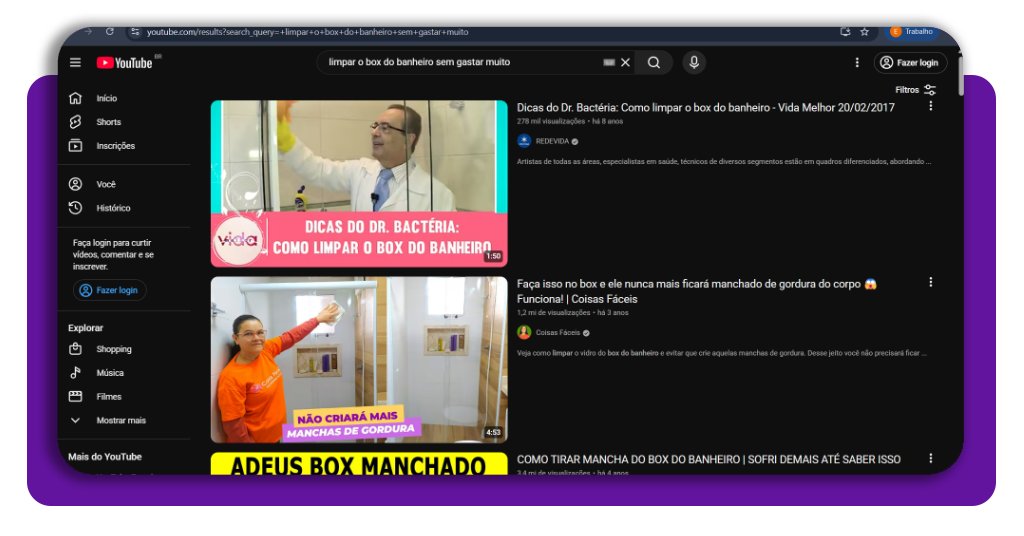Click the 278 mil visualizações text
Screen dimensions: 1024x536
click(551, 121)
